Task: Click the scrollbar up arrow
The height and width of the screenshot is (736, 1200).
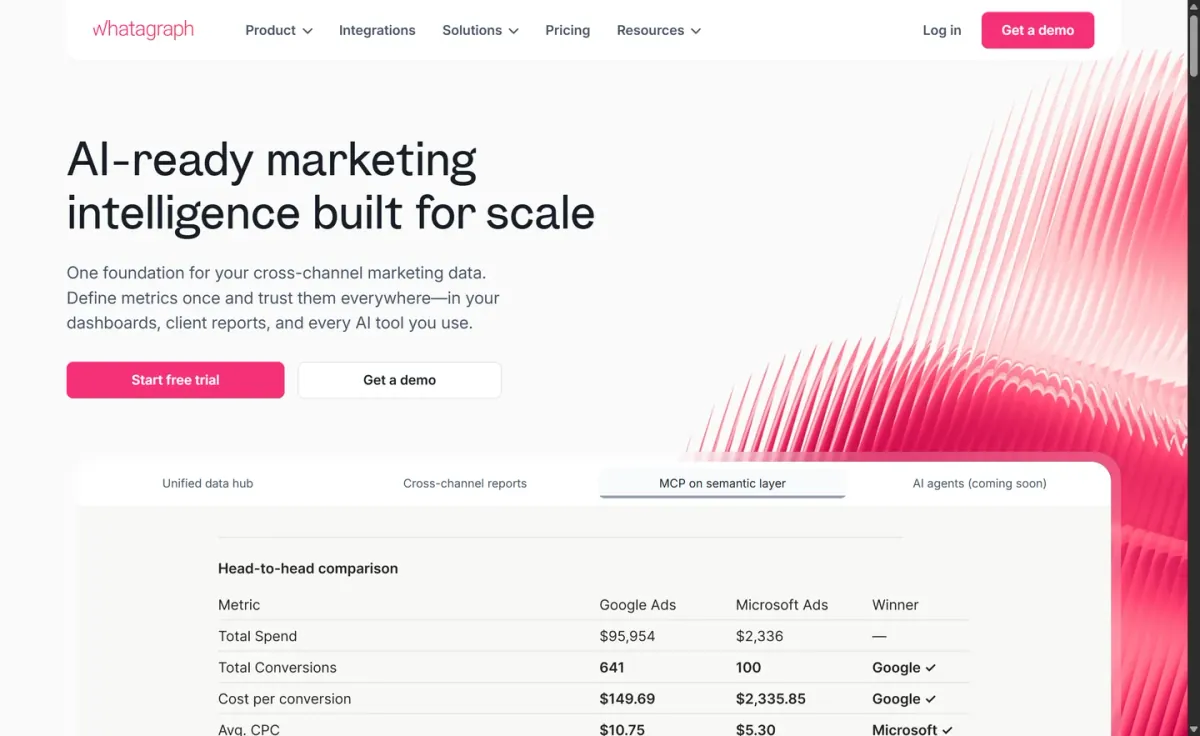Action: point(1192,8)
